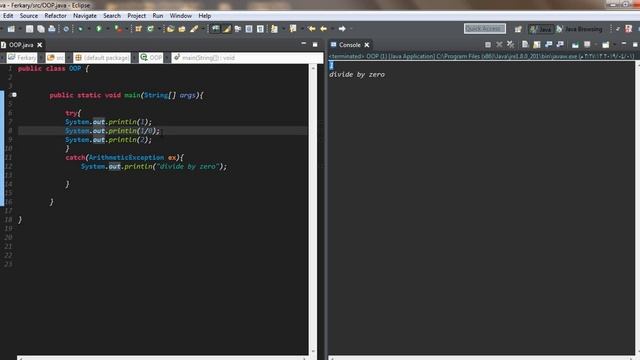Image resolution: width=640 pixels, height=360 pixels.
Task: Open the dropdown arrow next to Run icon
Action: (108, 29)
